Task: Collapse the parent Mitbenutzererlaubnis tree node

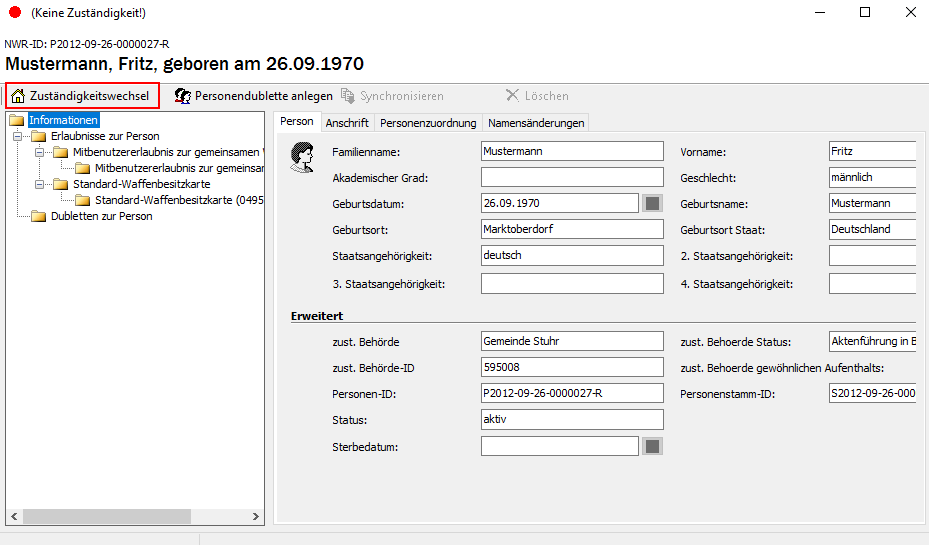Action: pyautogui.click(x=39, y=152)
